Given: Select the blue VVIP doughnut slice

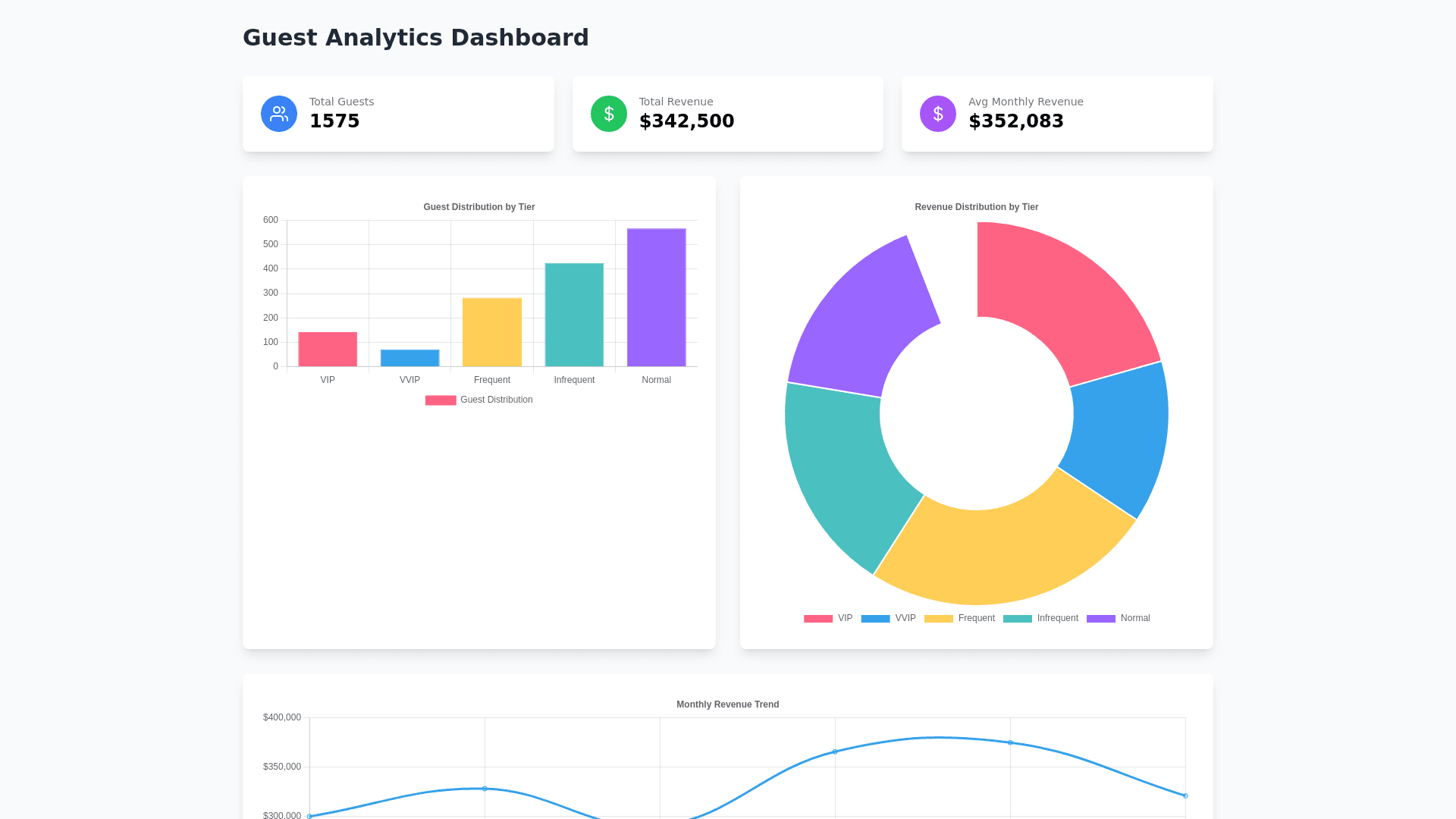Looking at the screenshot, I should [x=1119, y=432].
